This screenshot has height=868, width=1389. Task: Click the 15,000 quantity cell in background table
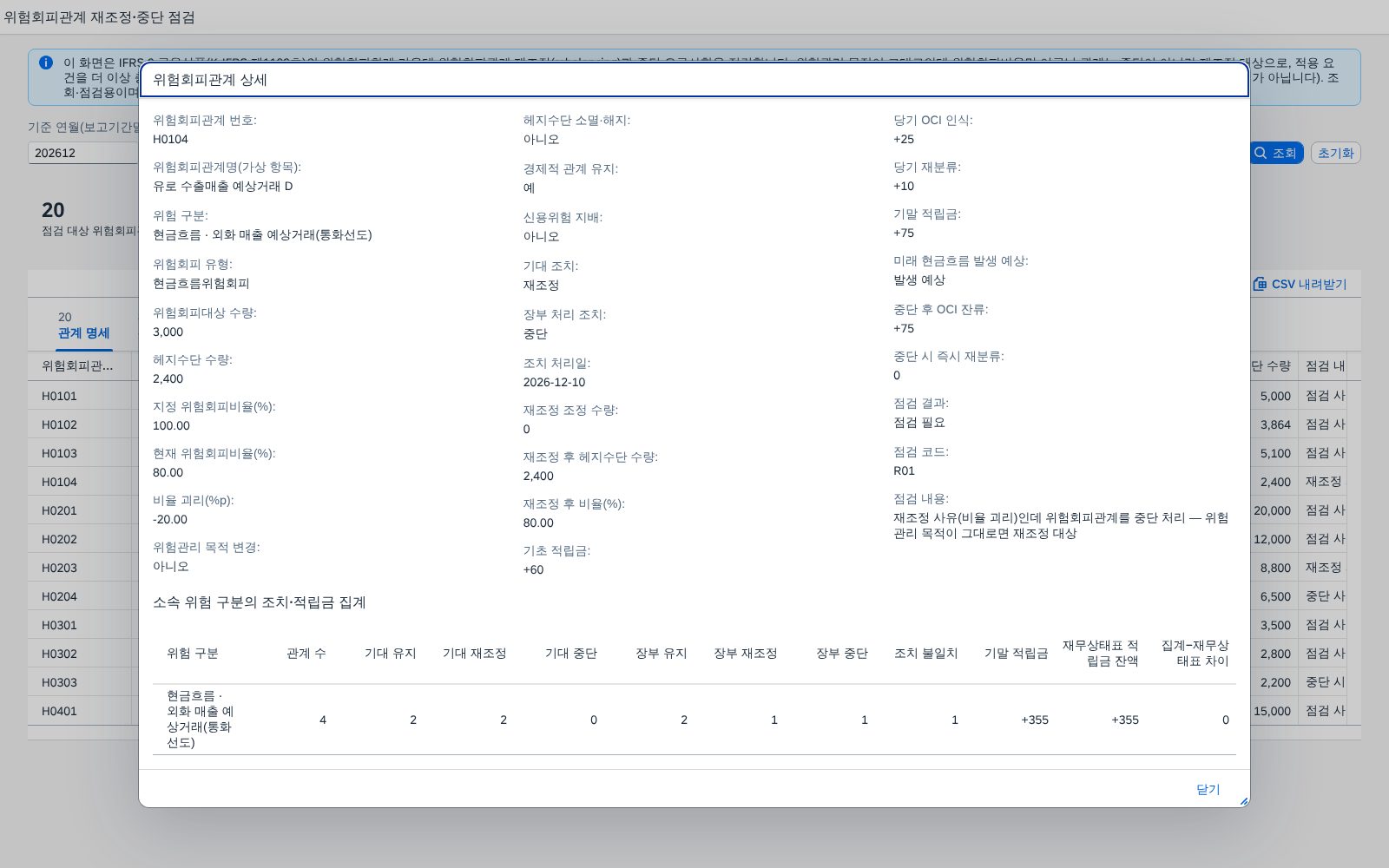[x=1272, y=711]
